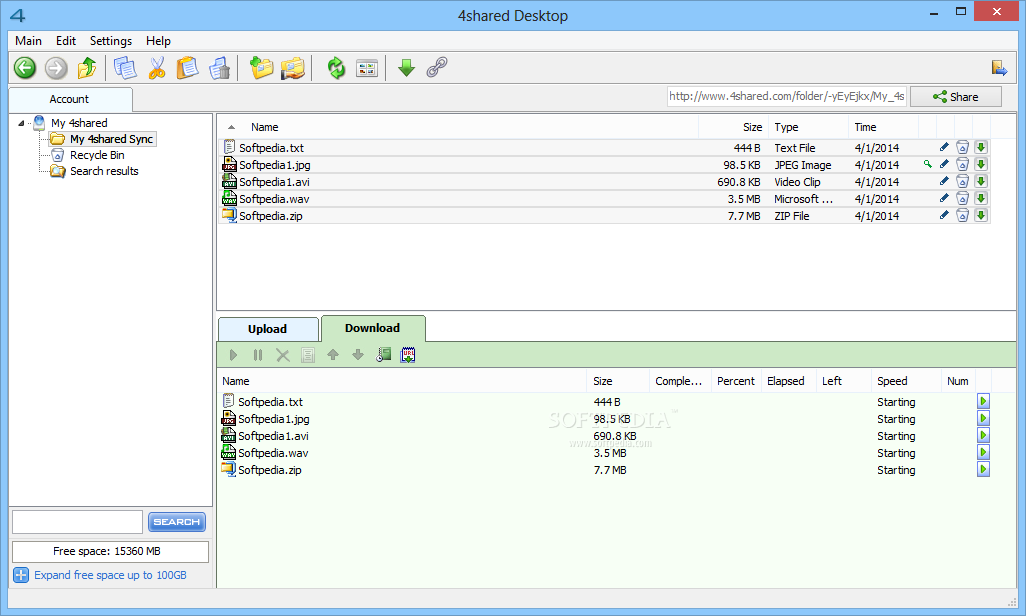Image resolution: width=1026 pixels, height=616 pixels.
Task: Open the Edit menu
Action: [65, 41]
